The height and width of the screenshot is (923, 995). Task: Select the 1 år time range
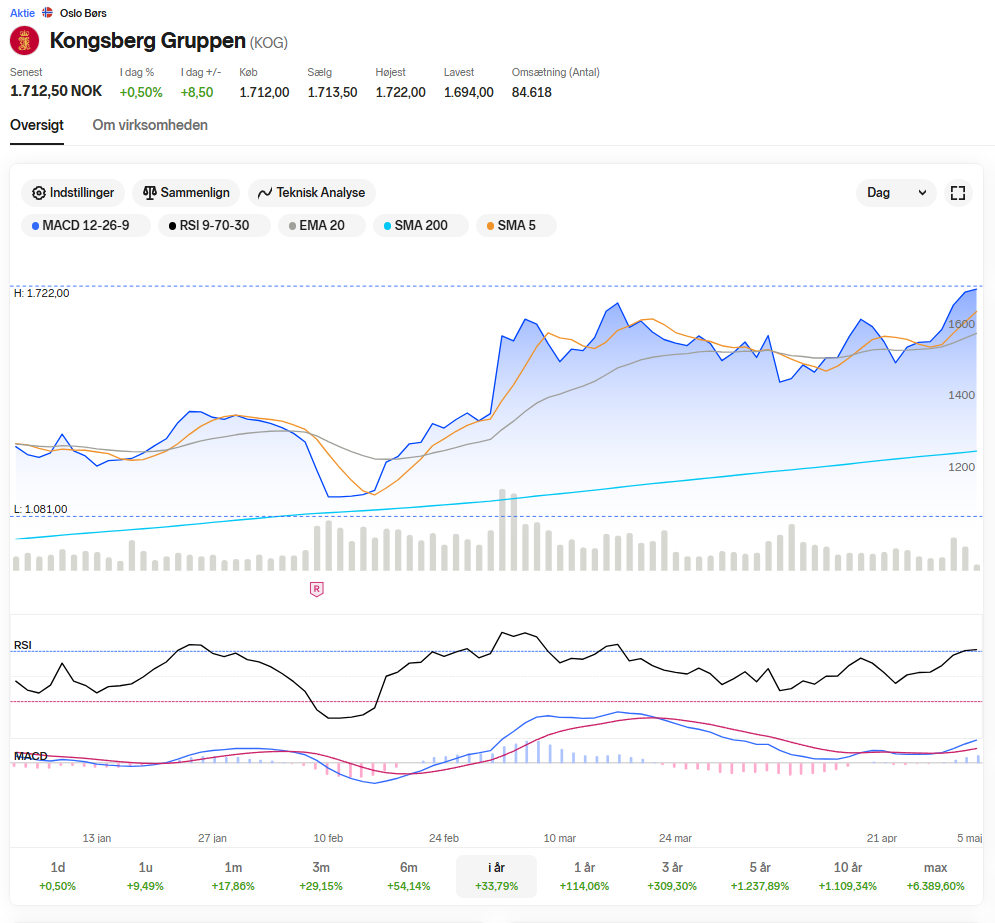click(584, 876)
